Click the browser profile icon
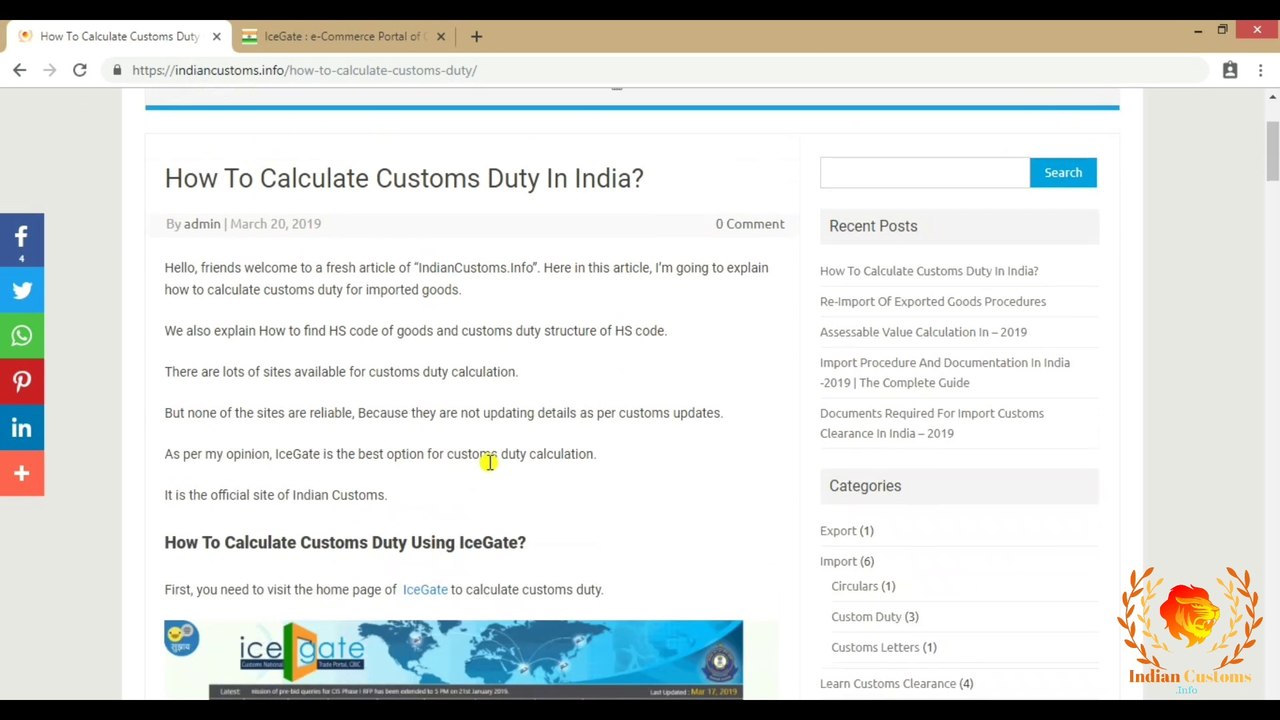 [x=1230, y=70]
